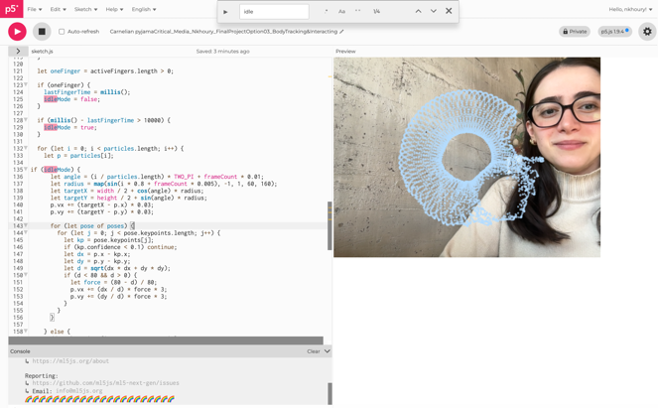Open the File menu
This screenshot has width=660, height=412.
coord(35,9)
